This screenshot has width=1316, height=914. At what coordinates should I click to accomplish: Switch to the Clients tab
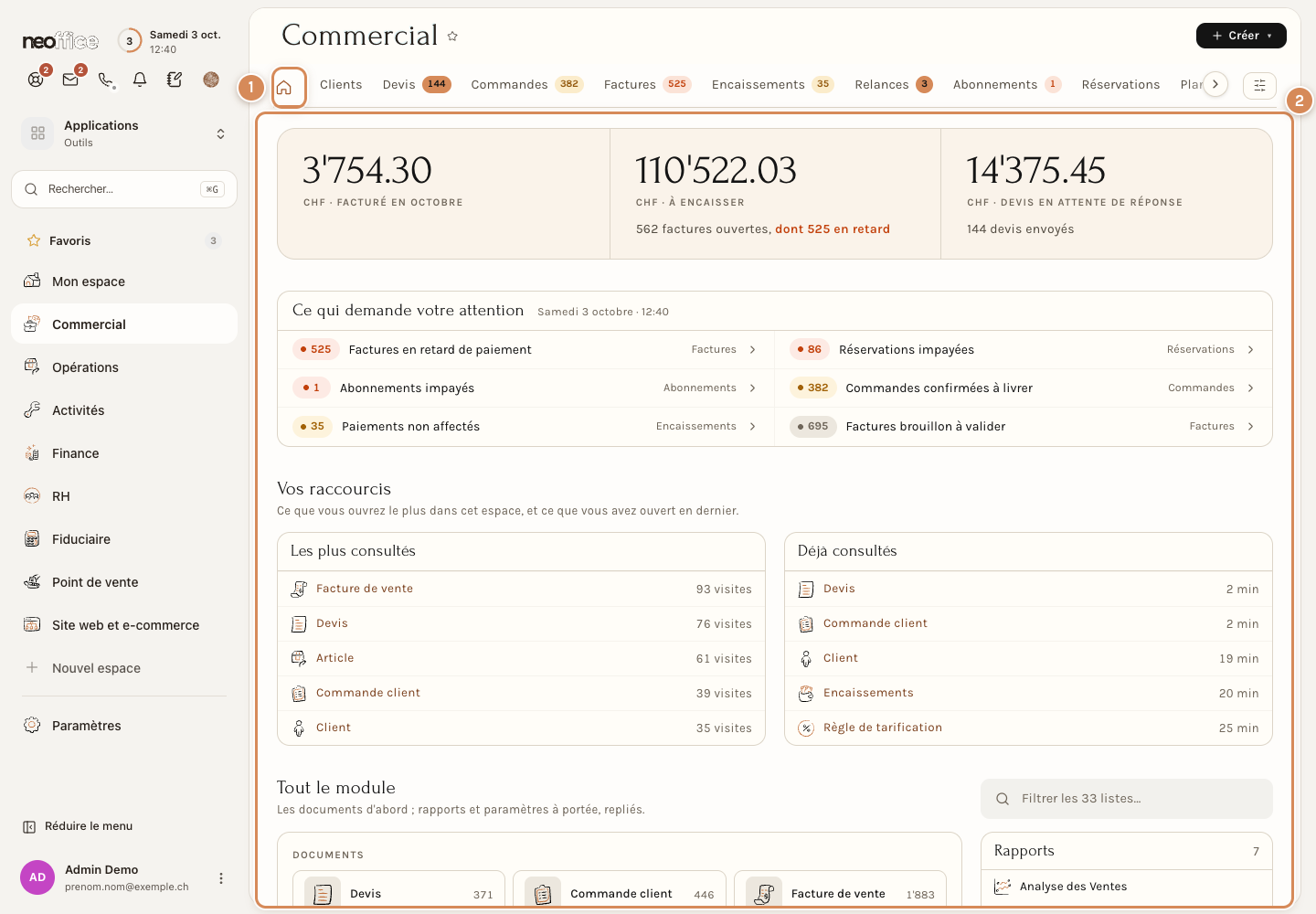tap(341, 84)
